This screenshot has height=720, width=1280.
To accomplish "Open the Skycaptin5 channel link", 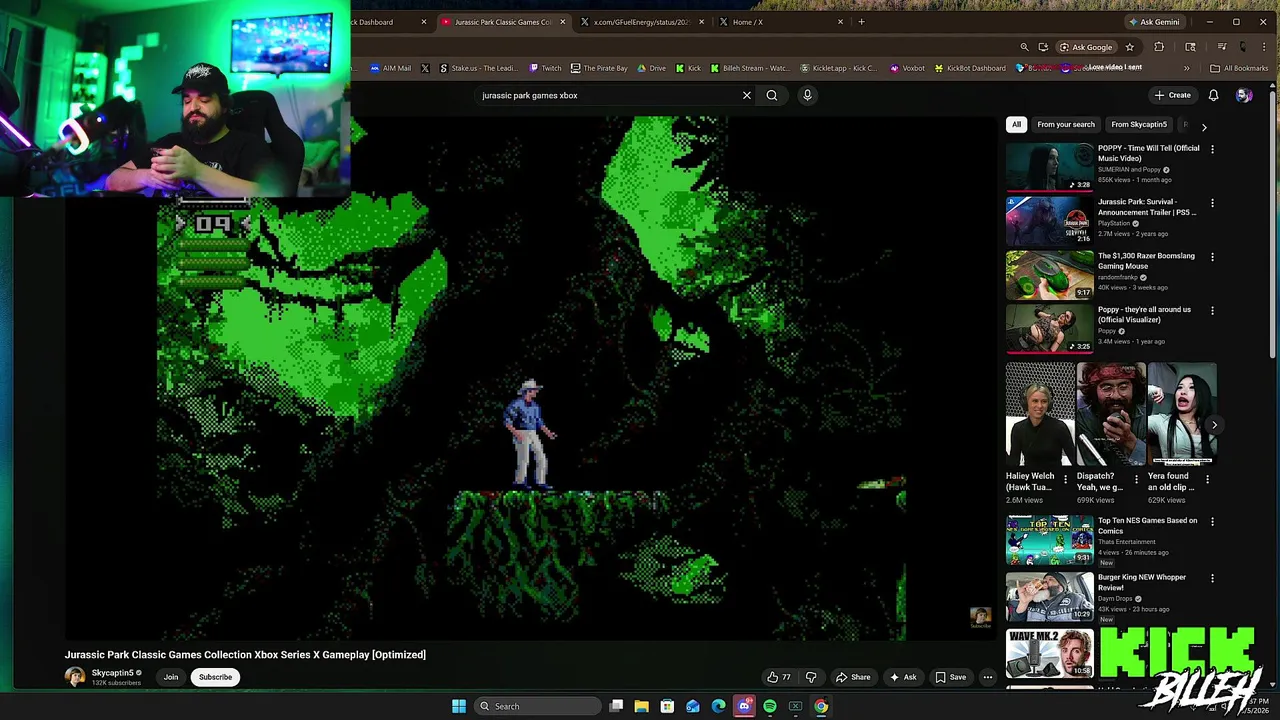I will click(x=112, y=673).
